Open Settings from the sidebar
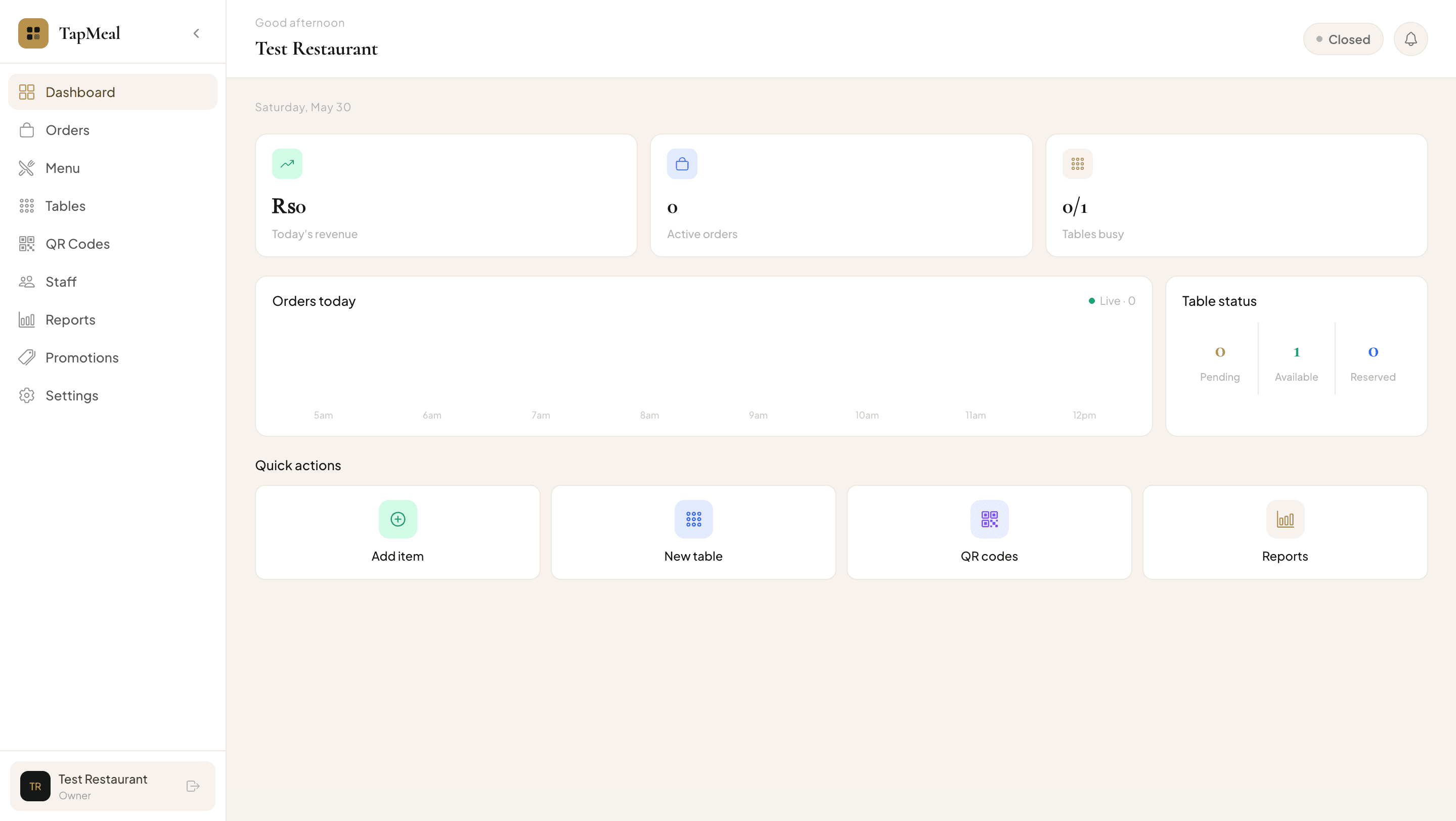 pos(112,395)
